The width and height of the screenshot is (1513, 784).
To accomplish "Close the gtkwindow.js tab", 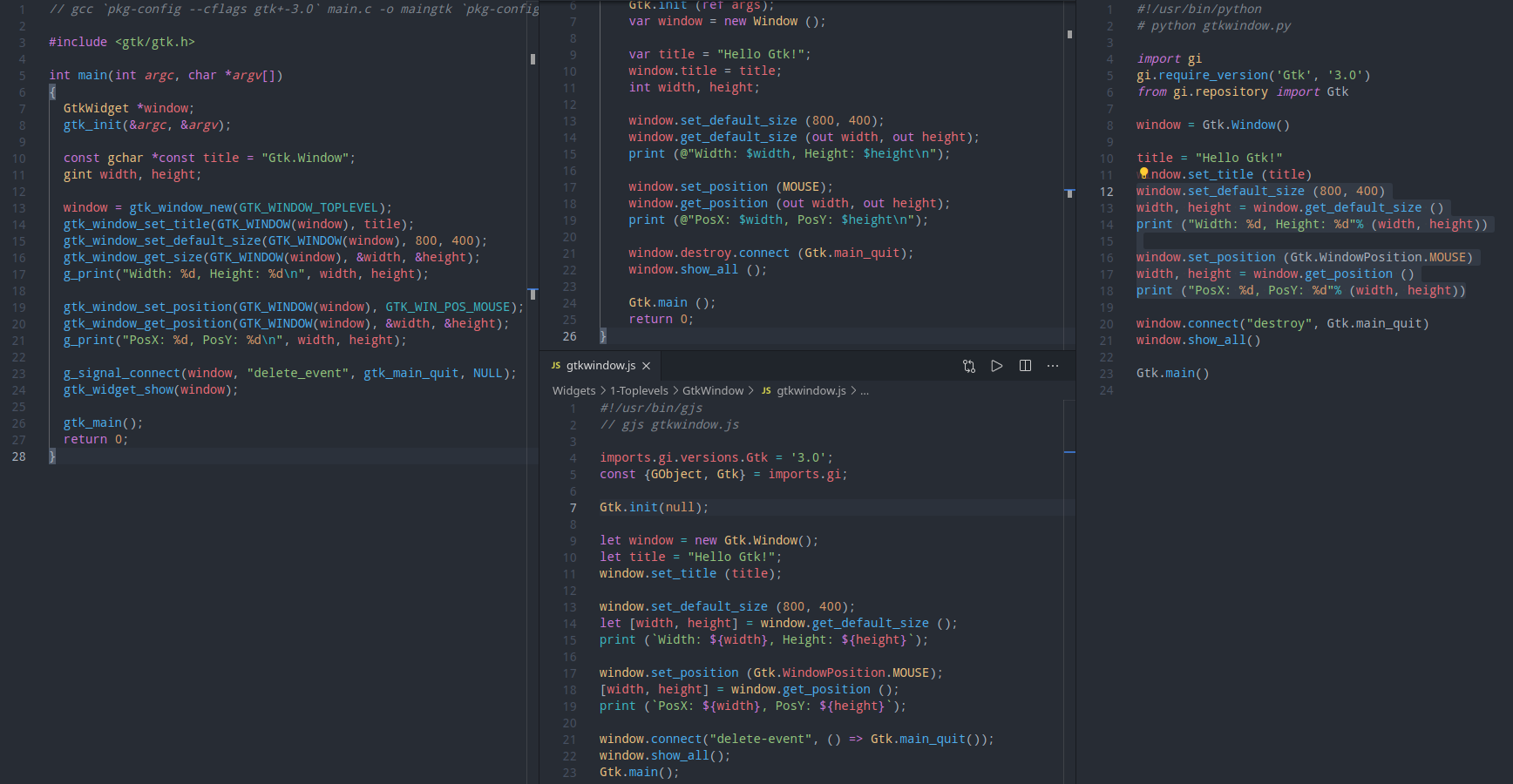I will (646, 366).
